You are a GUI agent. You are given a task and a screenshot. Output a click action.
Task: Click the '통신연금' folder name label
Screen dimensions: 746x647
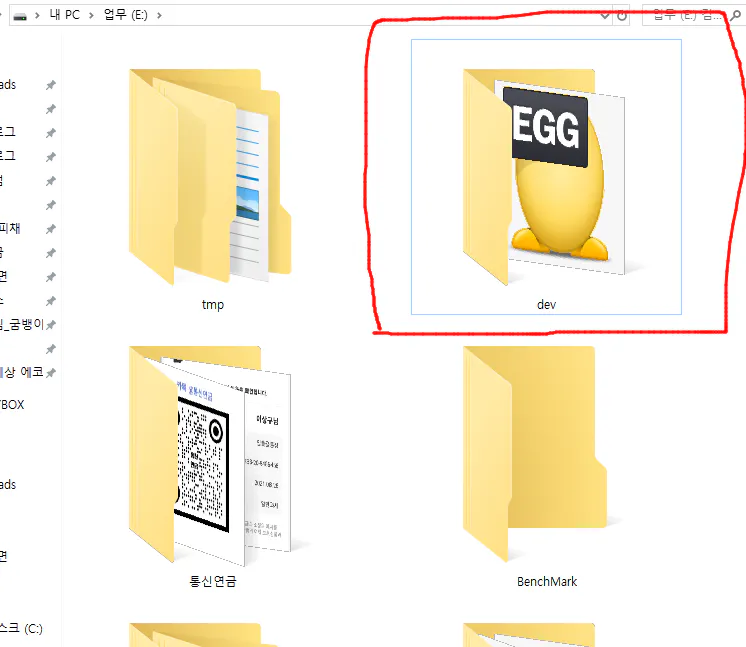(213, 581)
